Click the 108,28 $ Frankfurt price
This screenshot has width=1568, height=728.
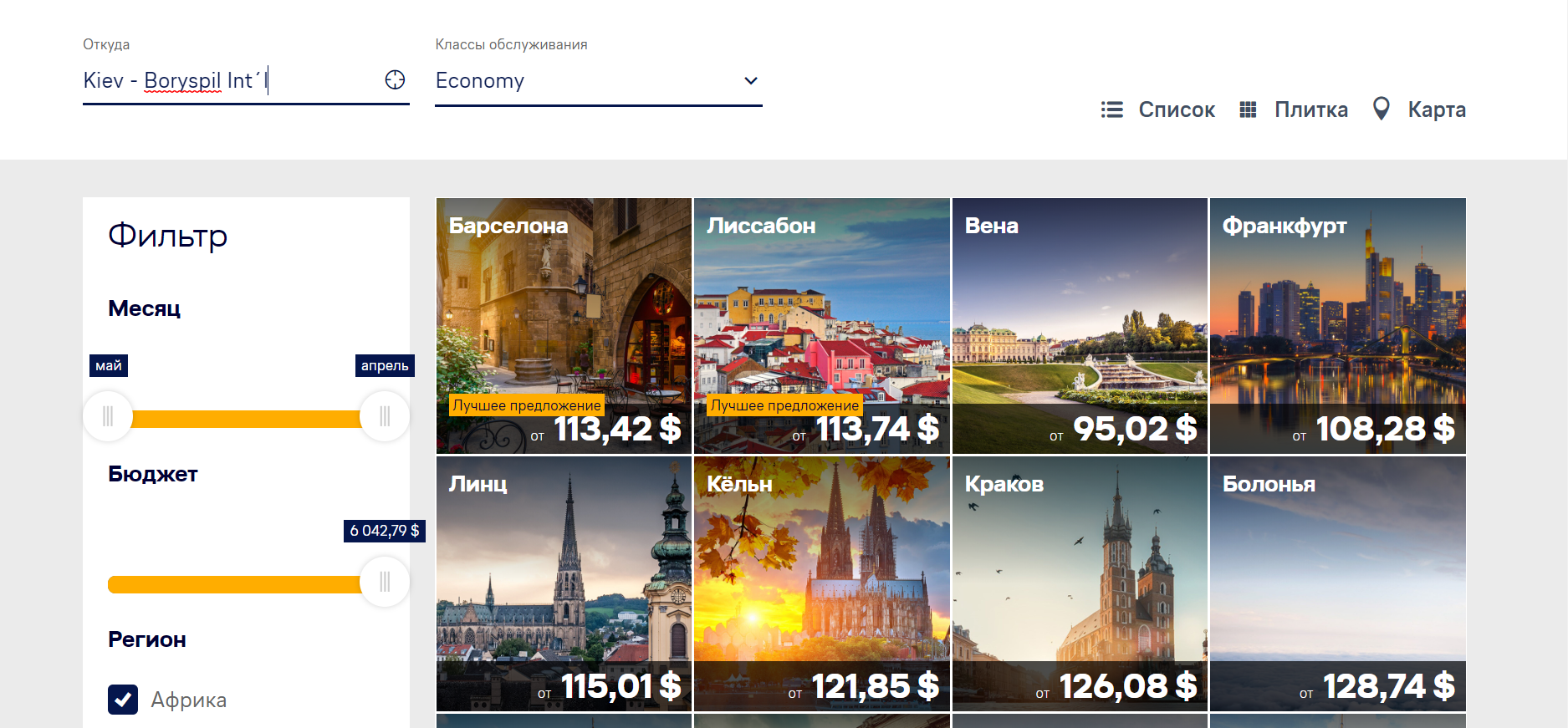pyautogui.click(x=1385, y=429)
